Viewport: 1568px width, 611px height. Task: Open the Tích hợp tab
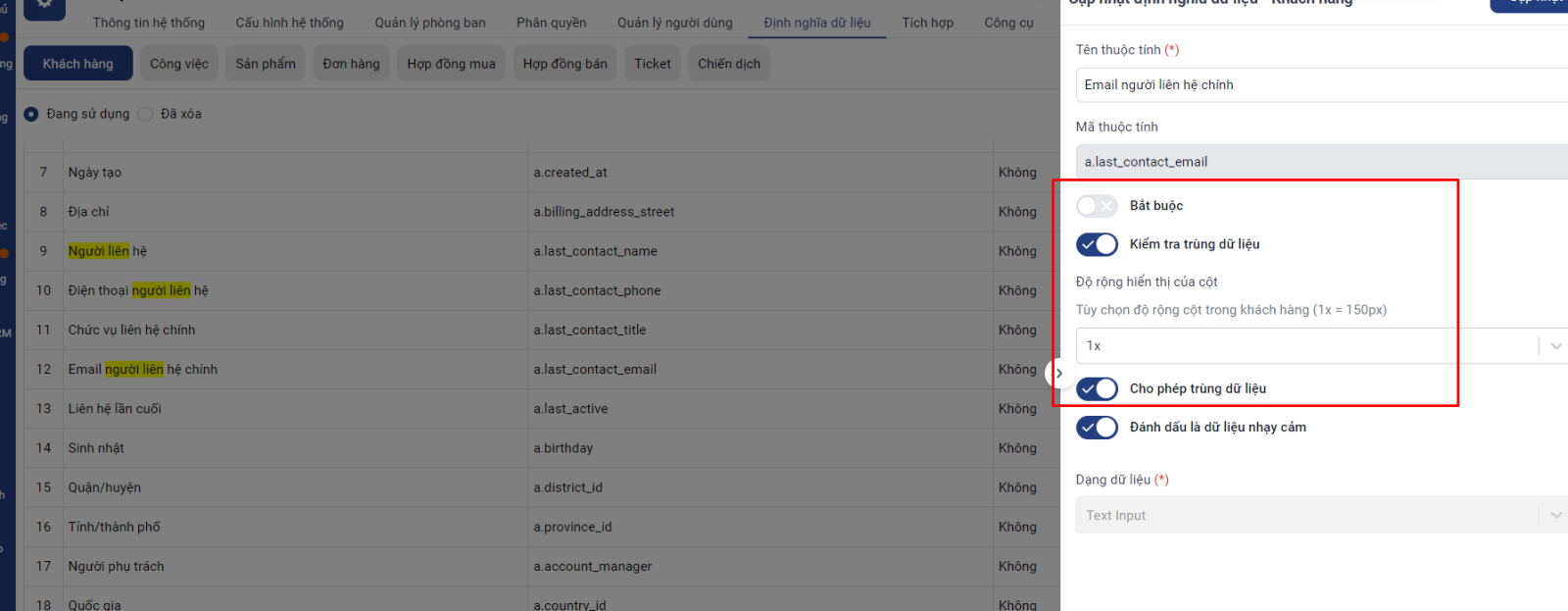pyautogui.click(x=927, y=23)
